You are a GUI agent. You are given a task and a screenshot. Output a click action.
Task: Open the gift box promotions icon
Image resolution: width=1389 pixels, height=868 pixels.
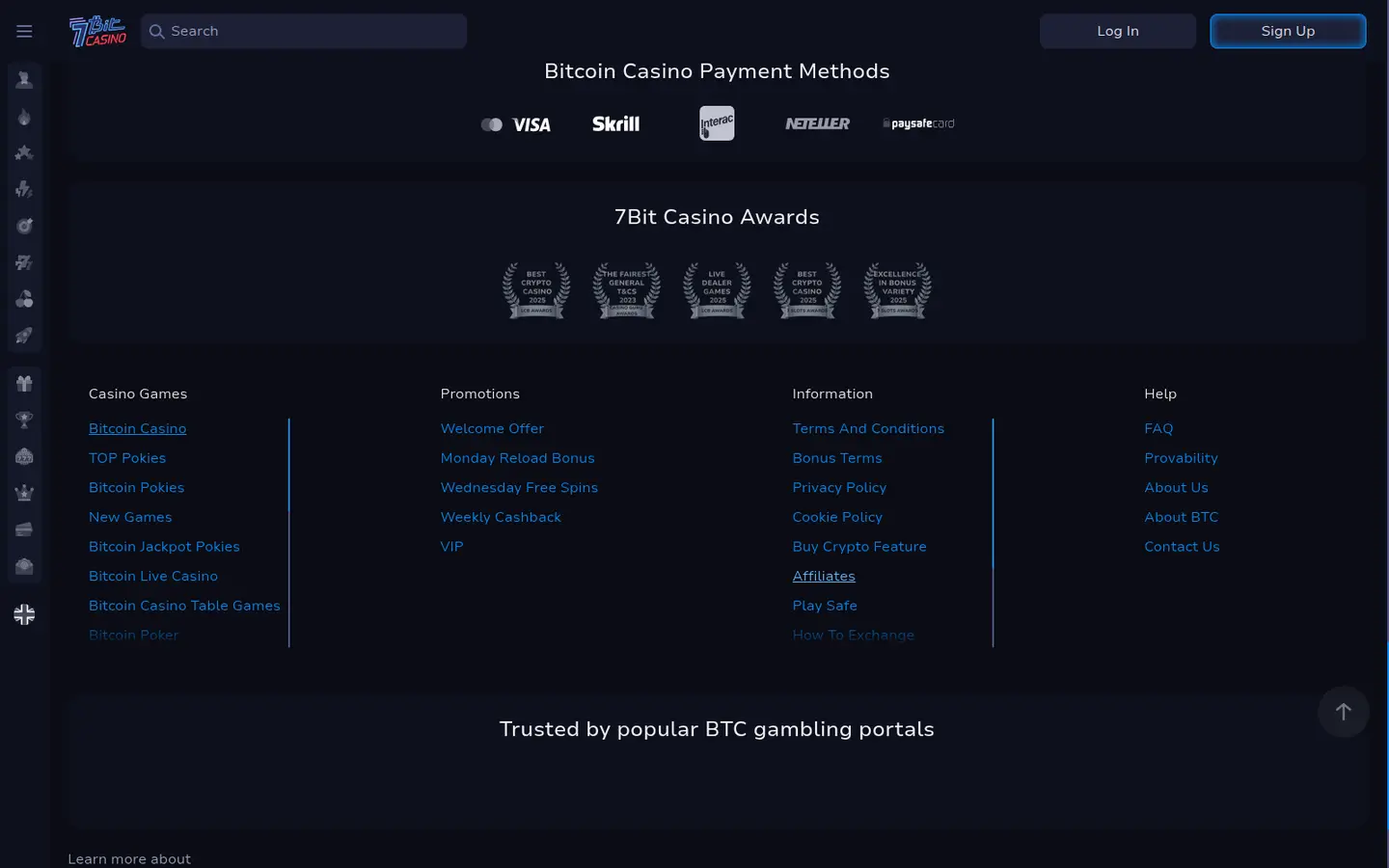tap(24, 383)
